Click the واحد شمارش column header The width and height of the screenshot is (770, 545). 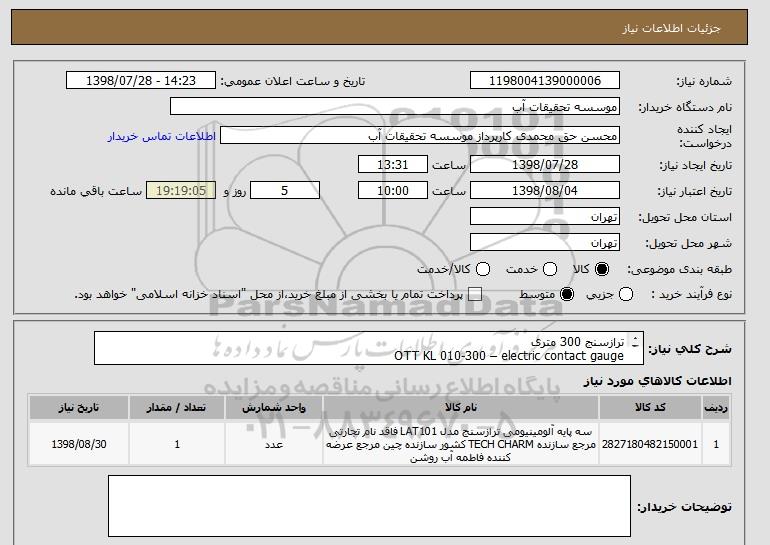(274, 408)
